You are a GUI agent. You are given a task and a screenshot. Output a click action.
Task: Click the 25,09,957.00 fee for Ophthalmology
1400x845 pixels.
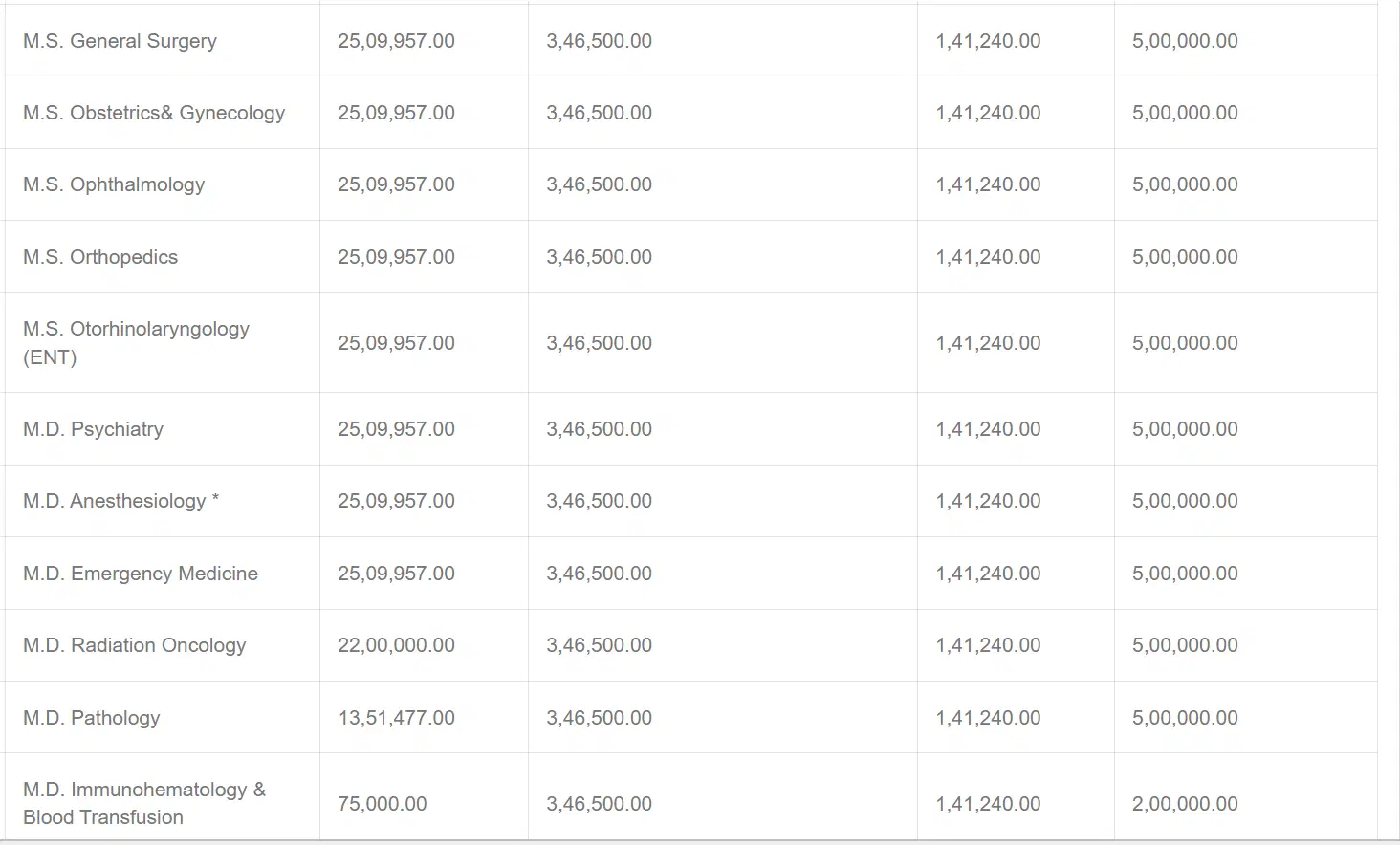(396, 184)
